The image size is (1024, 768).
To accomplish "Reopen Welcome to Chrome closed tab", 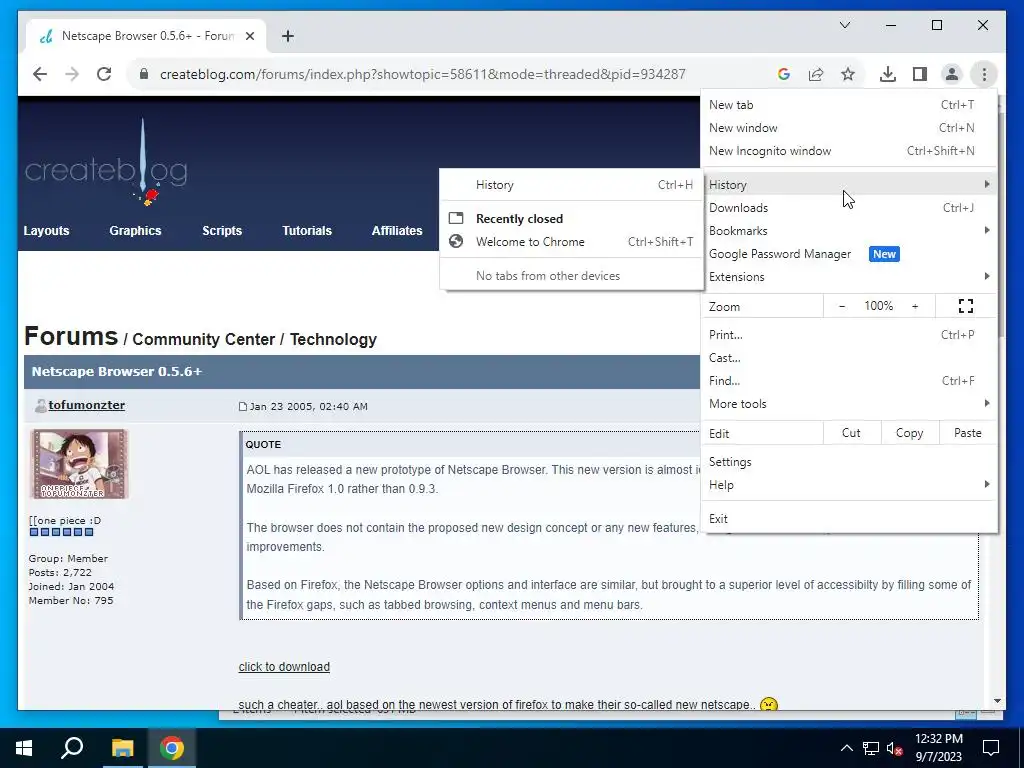I will coord(571,242).
